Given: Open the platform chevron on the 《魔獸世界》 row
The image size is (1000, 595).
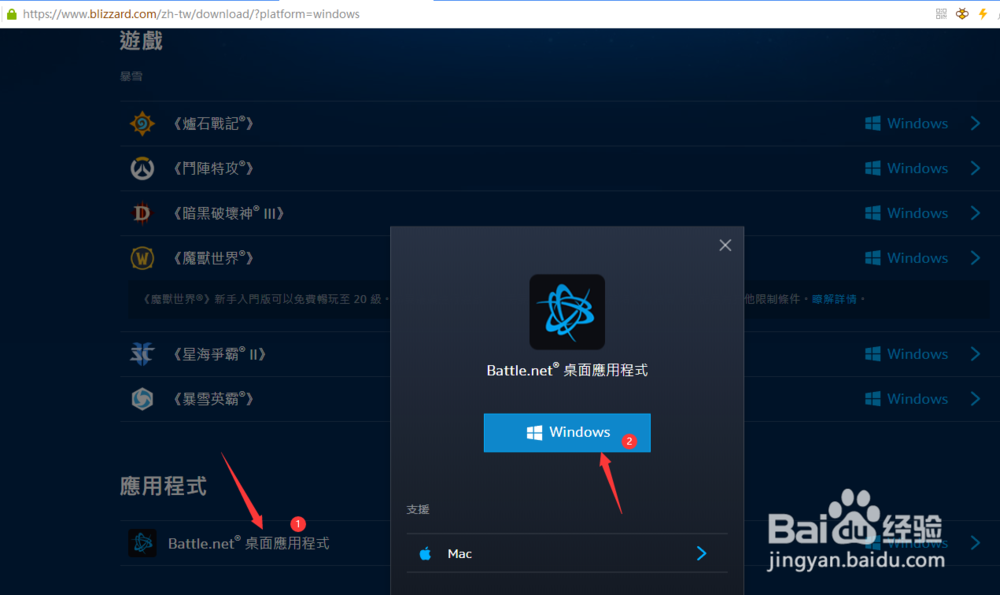Looking at the screenshot, I should point(975,258).
